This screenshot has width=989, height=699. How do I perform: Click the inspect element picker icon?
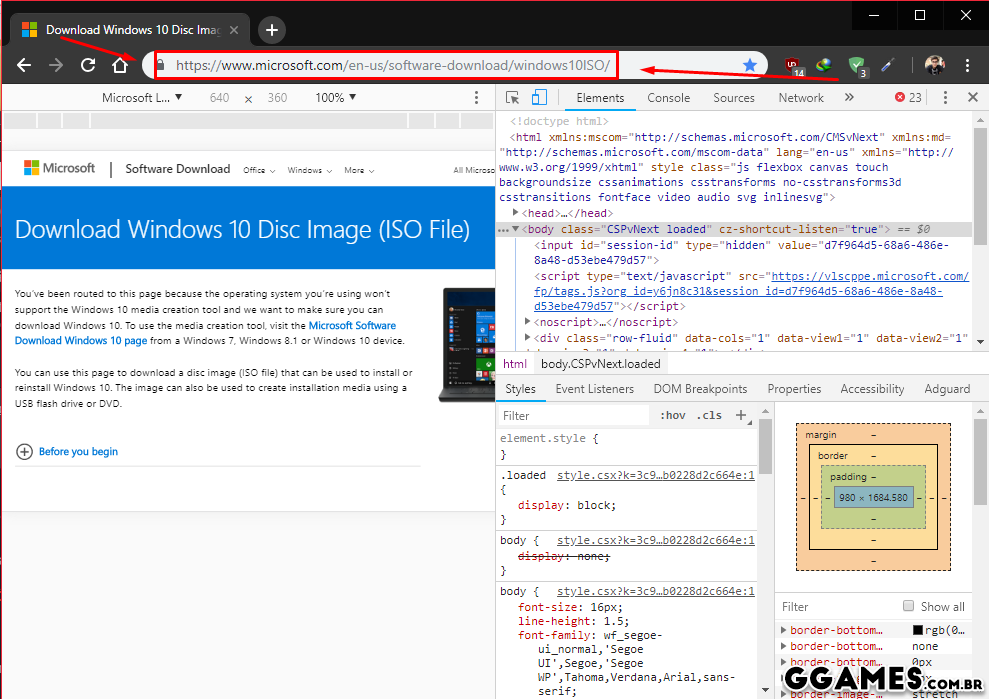(x=513, y=98)
